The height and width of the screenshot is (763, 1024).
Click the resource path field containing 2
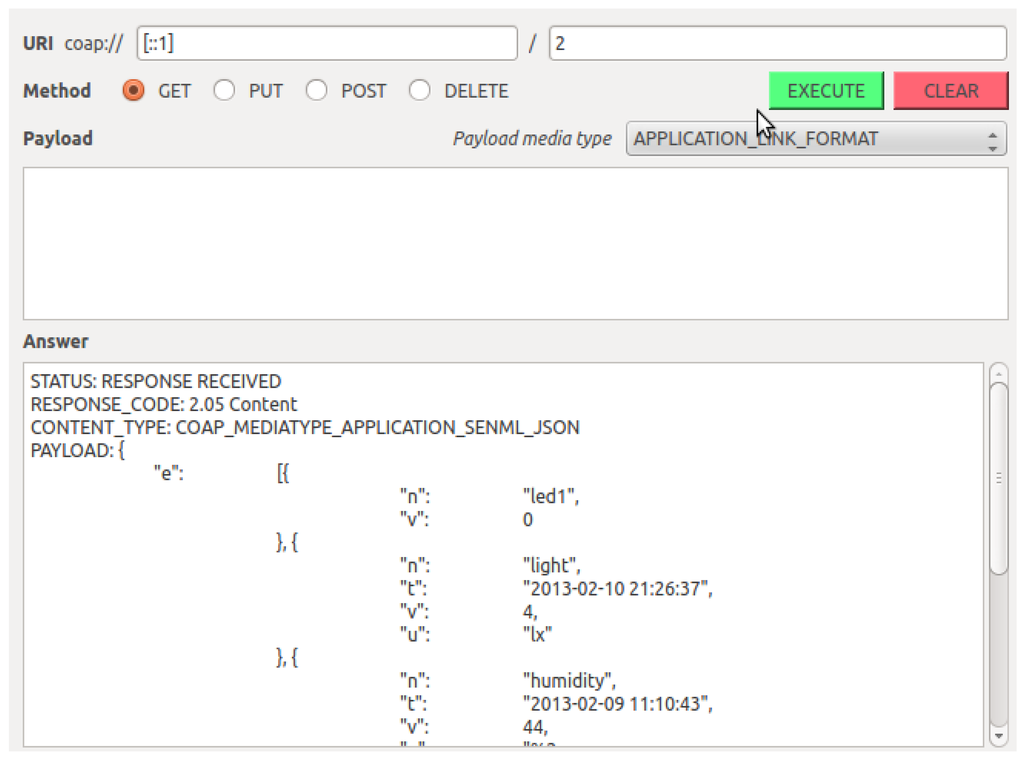[777, 44]
